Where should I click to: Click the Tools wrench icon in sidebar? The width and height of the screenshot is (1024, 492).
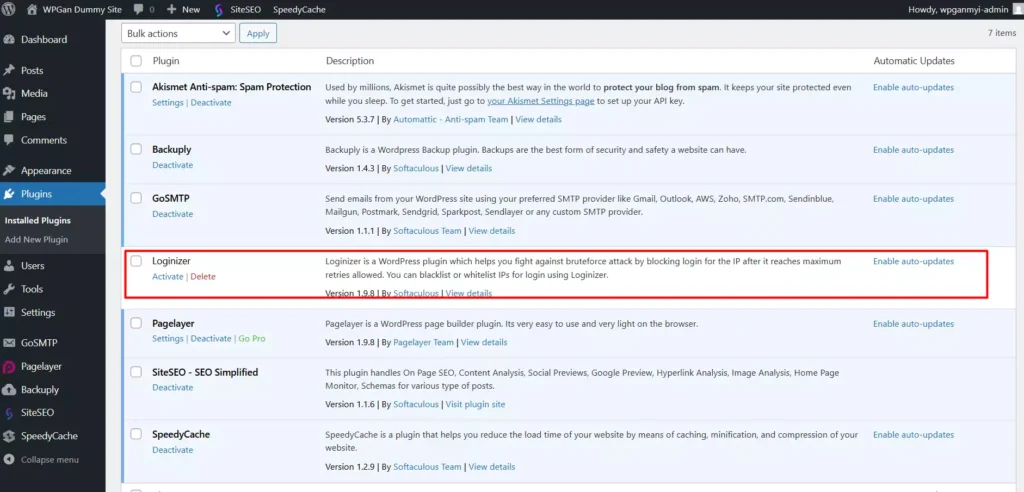(9, 289)
